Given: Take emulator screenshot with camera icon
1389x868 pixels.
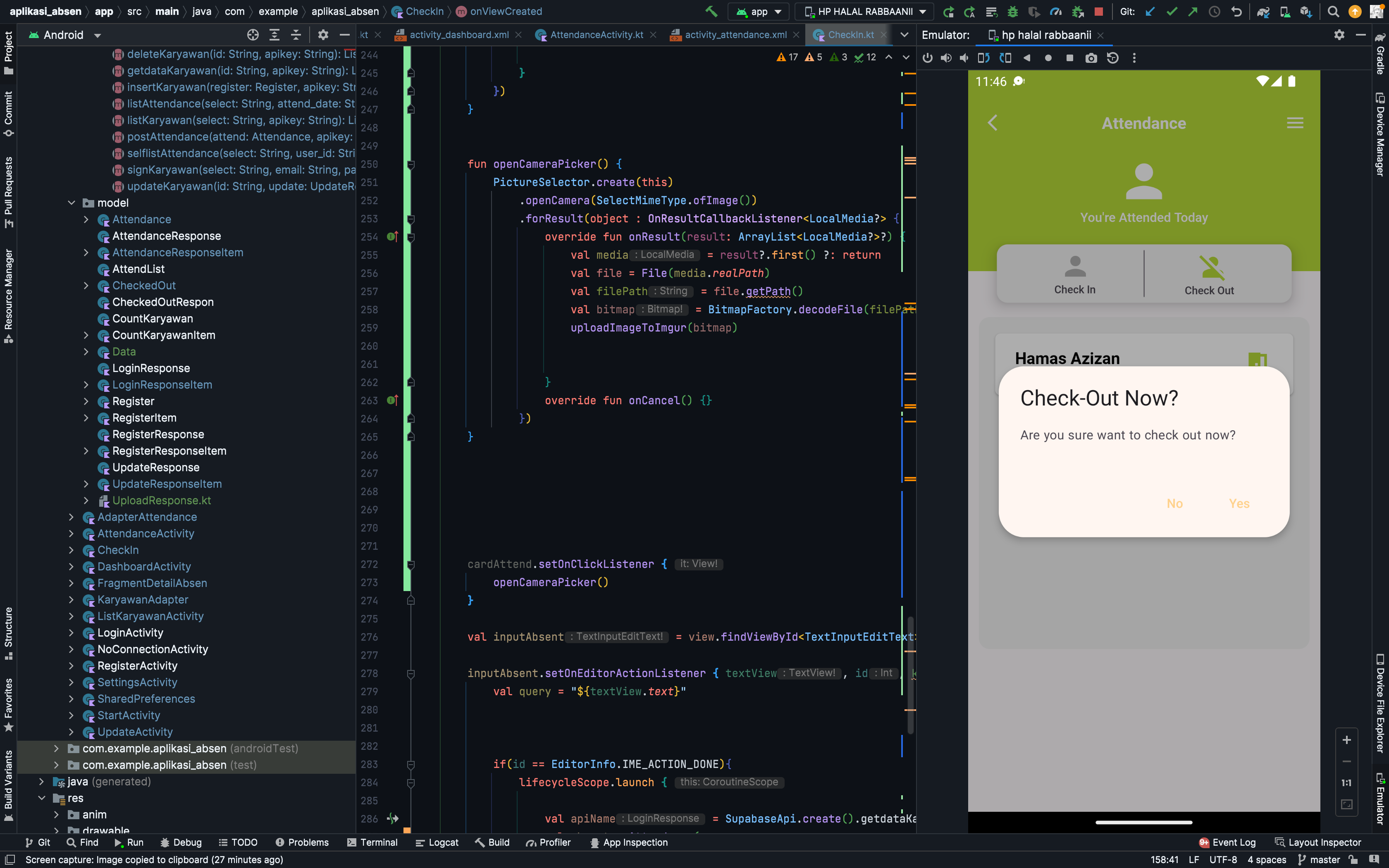Looking at the screenshot, I should click(x=1091, y=58).
